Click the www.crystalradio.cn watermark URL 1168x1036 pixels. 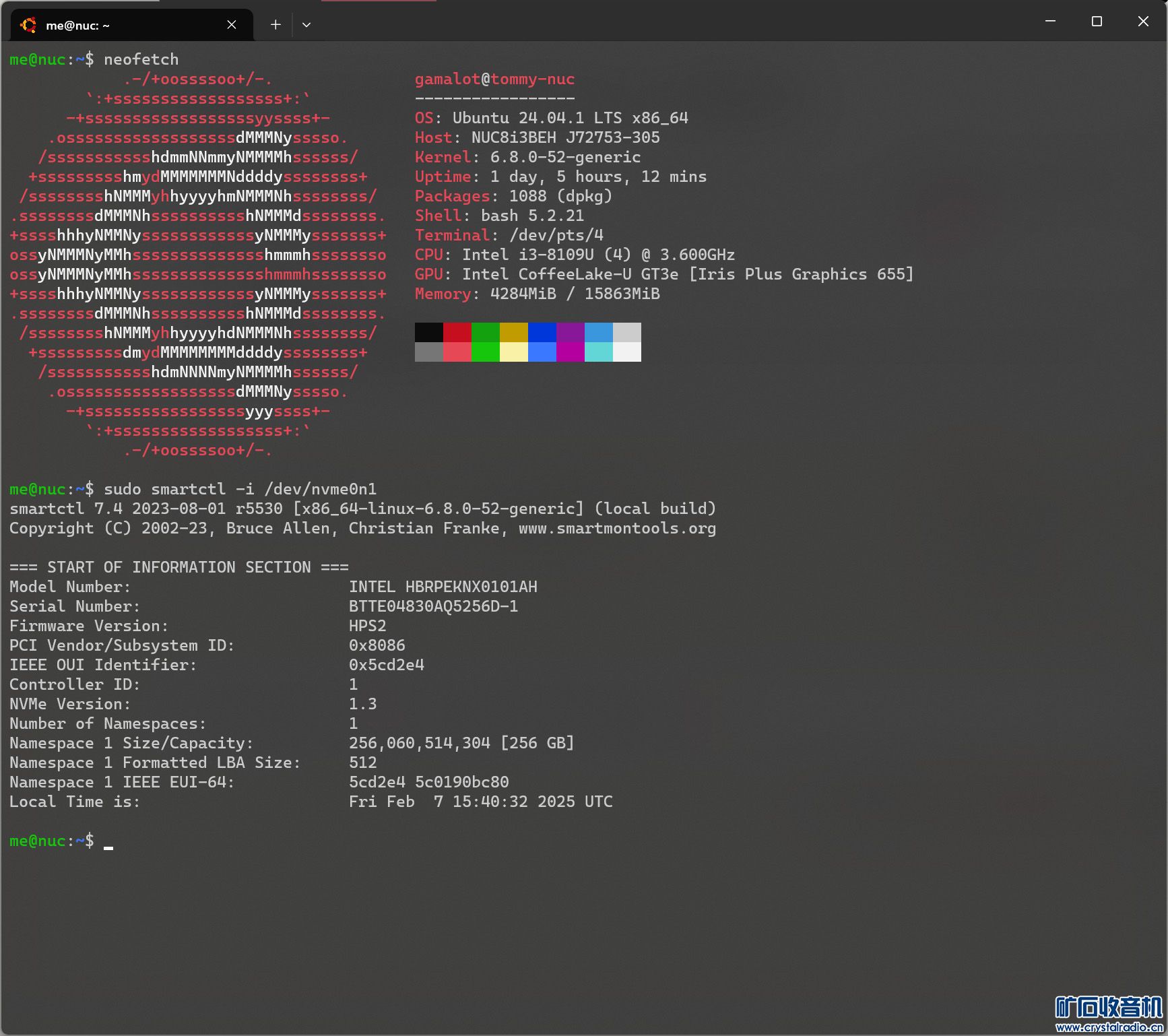coord(1109,1027)
